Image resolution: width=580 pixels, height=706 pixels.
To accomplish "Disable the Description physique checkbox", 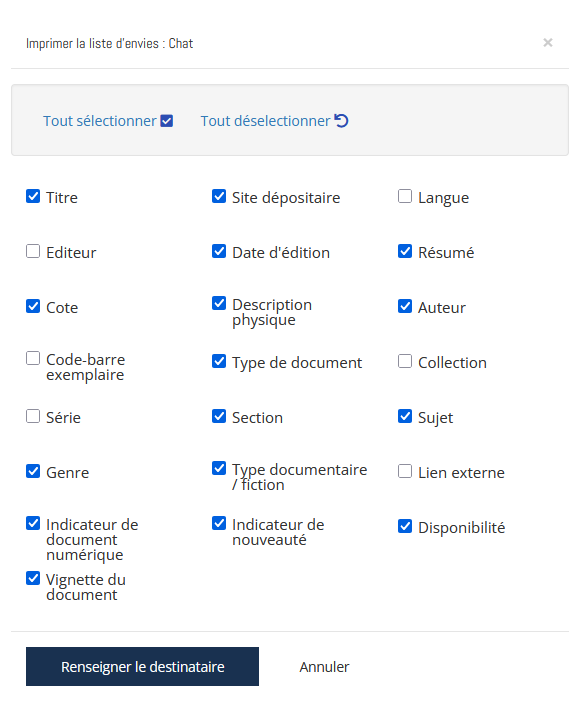I will coord(219,303).
